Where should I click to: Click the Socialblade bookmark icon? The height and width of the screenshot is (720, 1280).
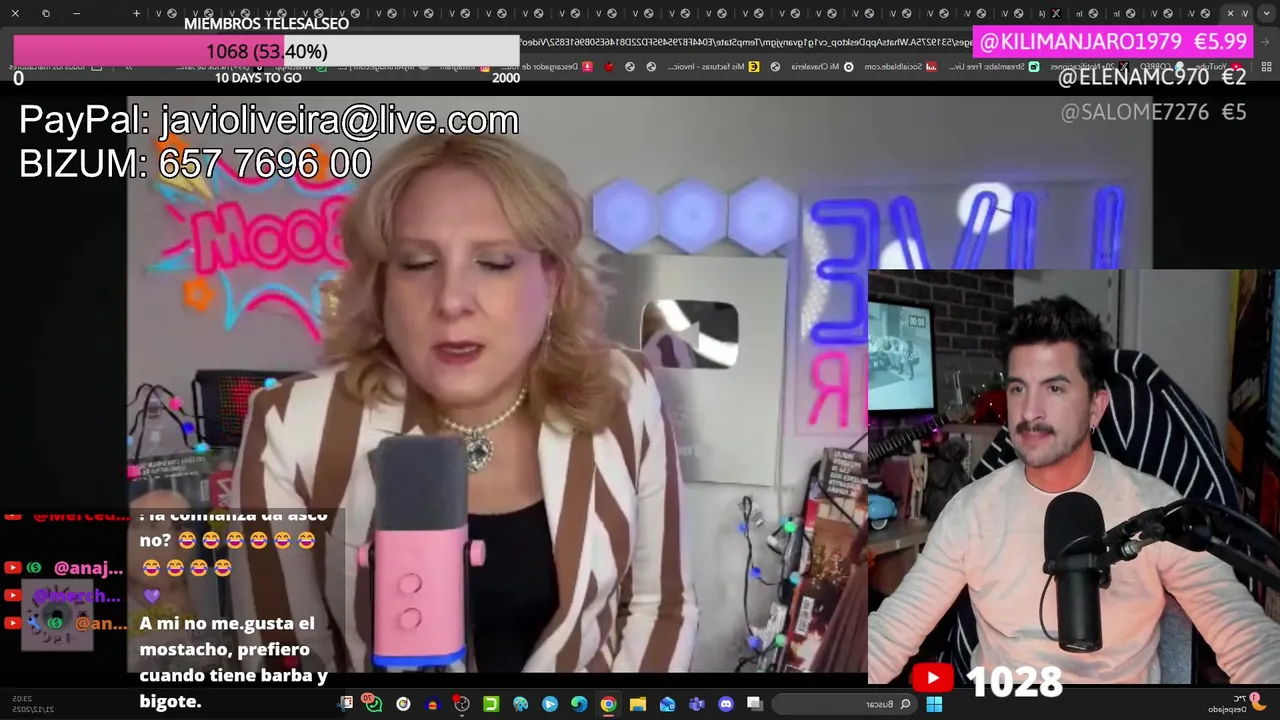(x=931, y=66)
